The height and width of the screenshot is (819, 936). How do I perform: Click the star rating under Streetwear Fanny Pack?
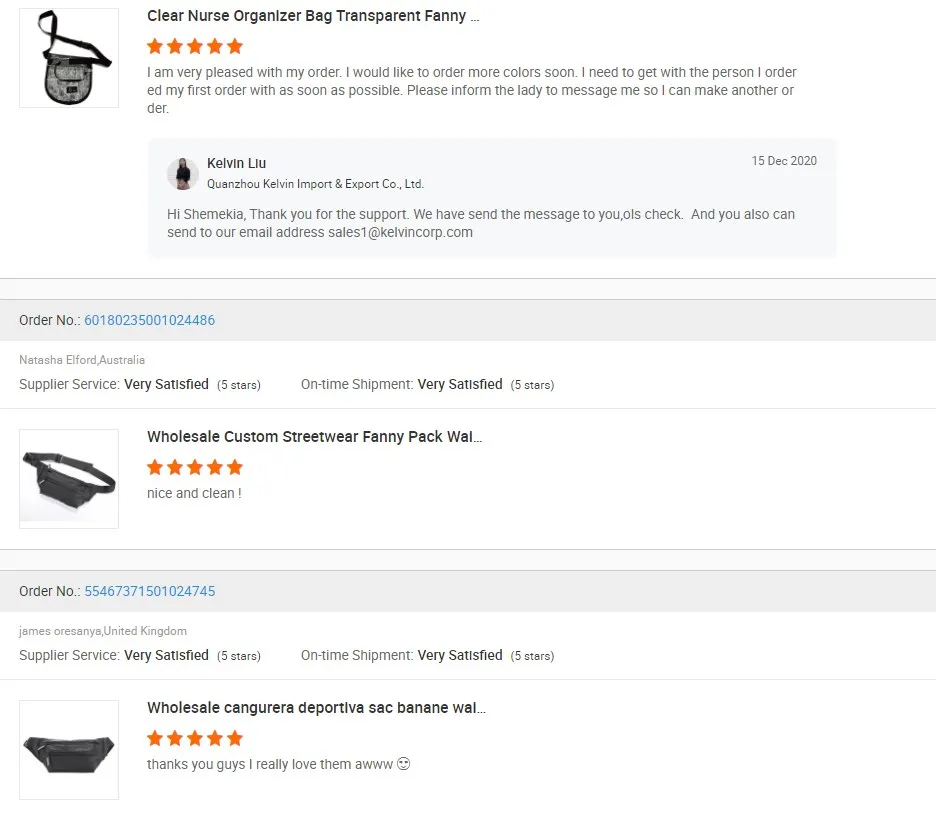[x=195, y=467]
